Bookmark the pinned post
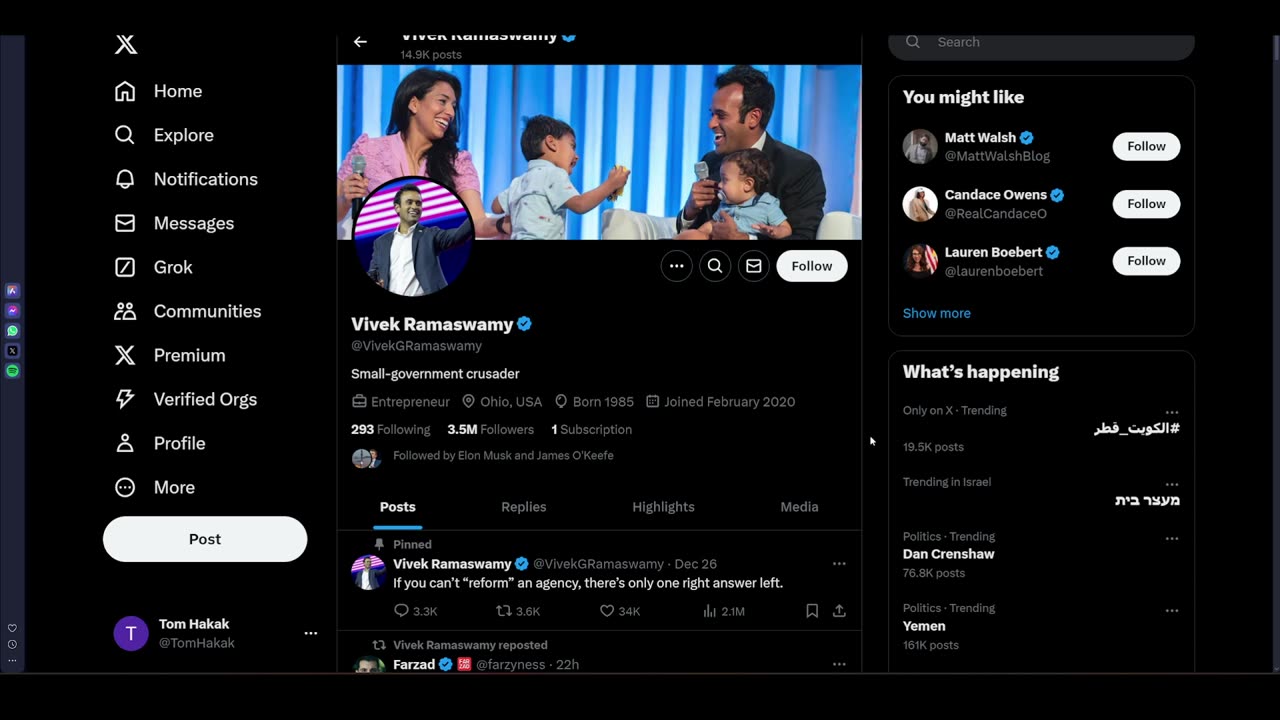The image size is (1280, 720). click(812, 611)
